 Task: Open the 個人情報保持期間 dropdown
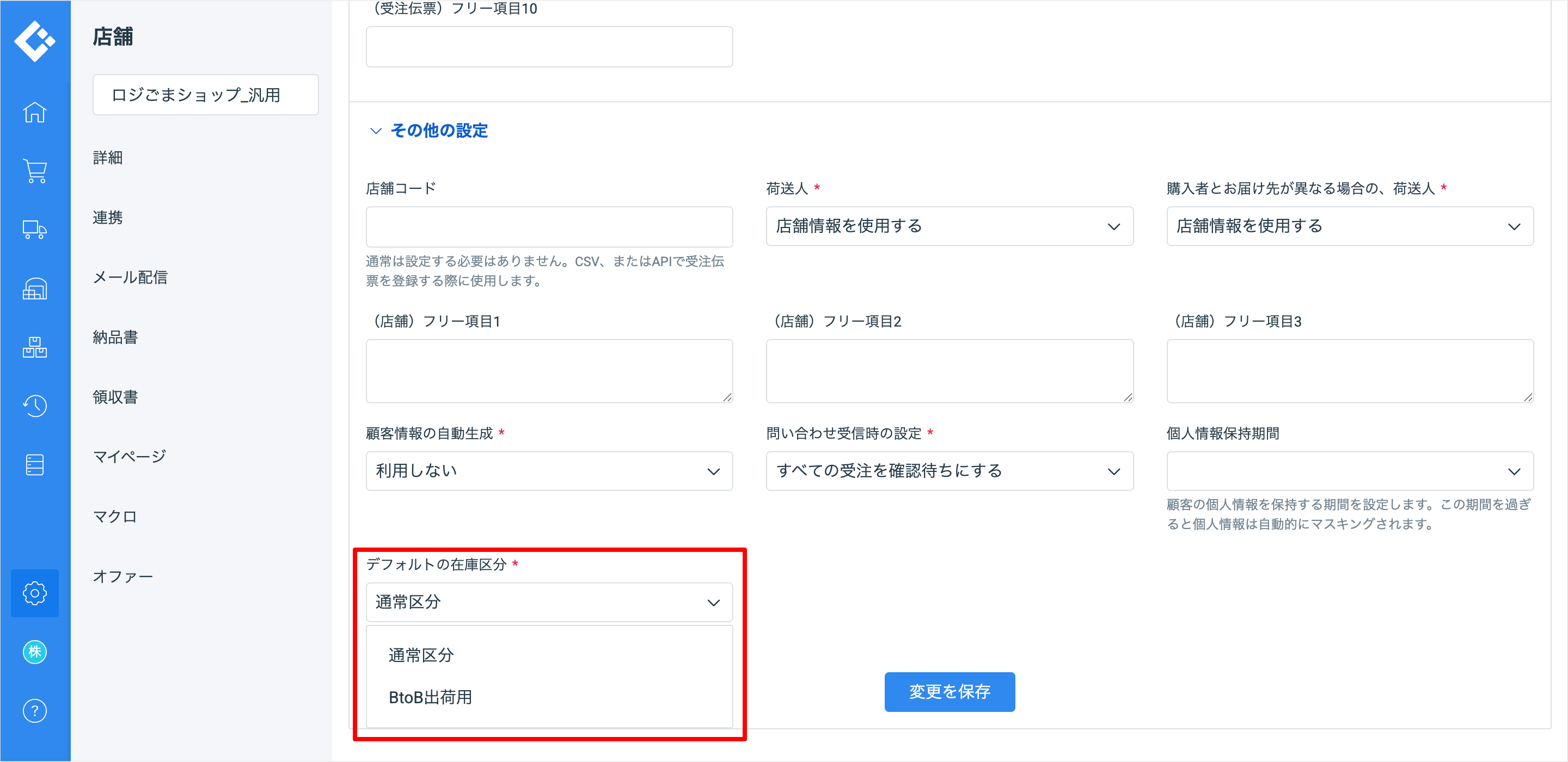[x=1349, y=471]
